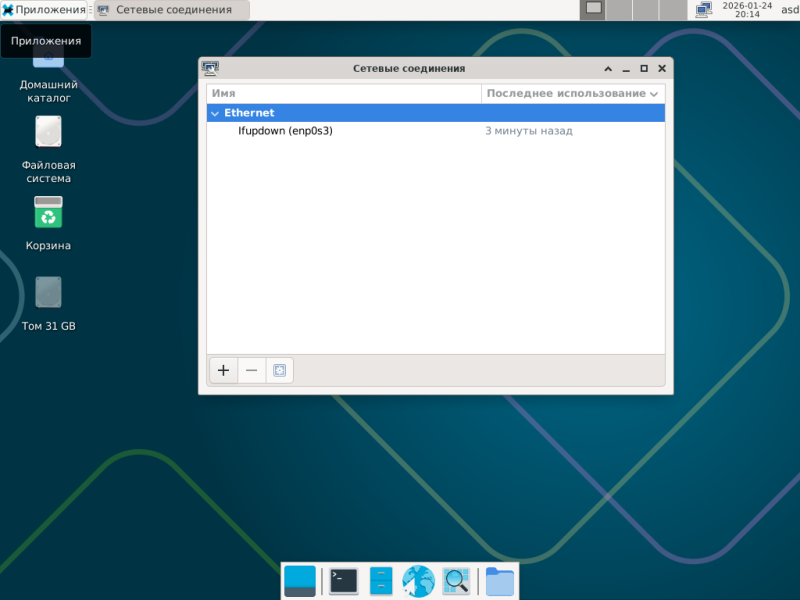The image size is (800, 600).
Task: Roll up the Сетевые соединения window
Action: [x=608, y=68]
